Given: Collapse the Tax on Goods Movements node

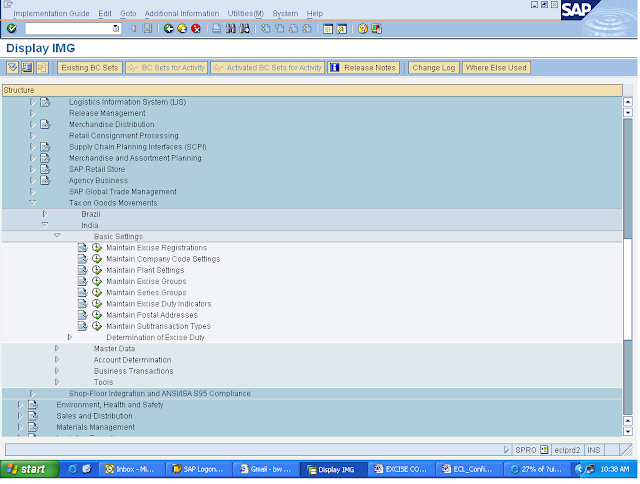Looking at the screenshot, I should pyautogui.click(x=33, y=202).
